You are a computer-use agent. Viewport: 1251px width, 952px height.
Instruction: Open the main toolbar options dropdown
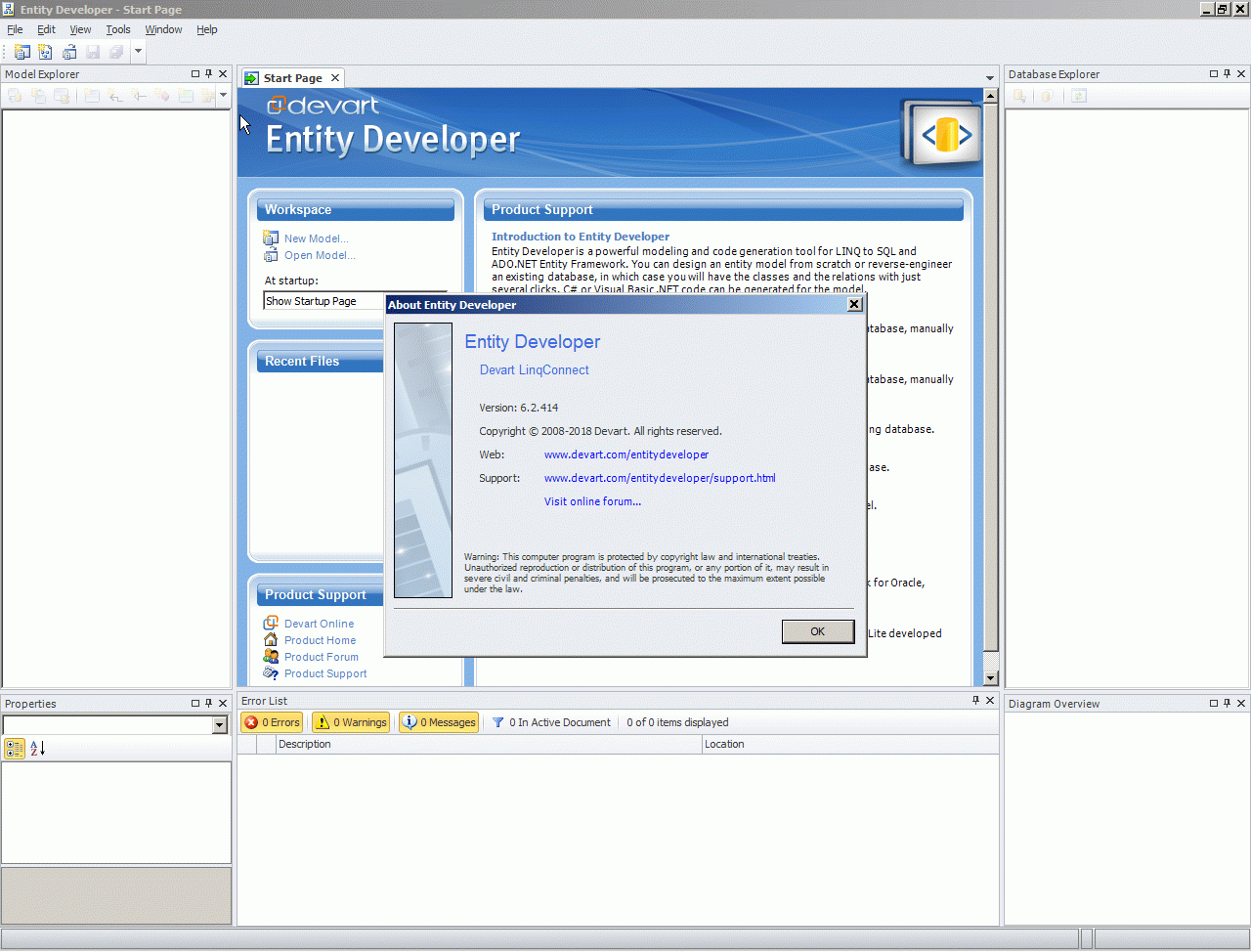(138, 52)
